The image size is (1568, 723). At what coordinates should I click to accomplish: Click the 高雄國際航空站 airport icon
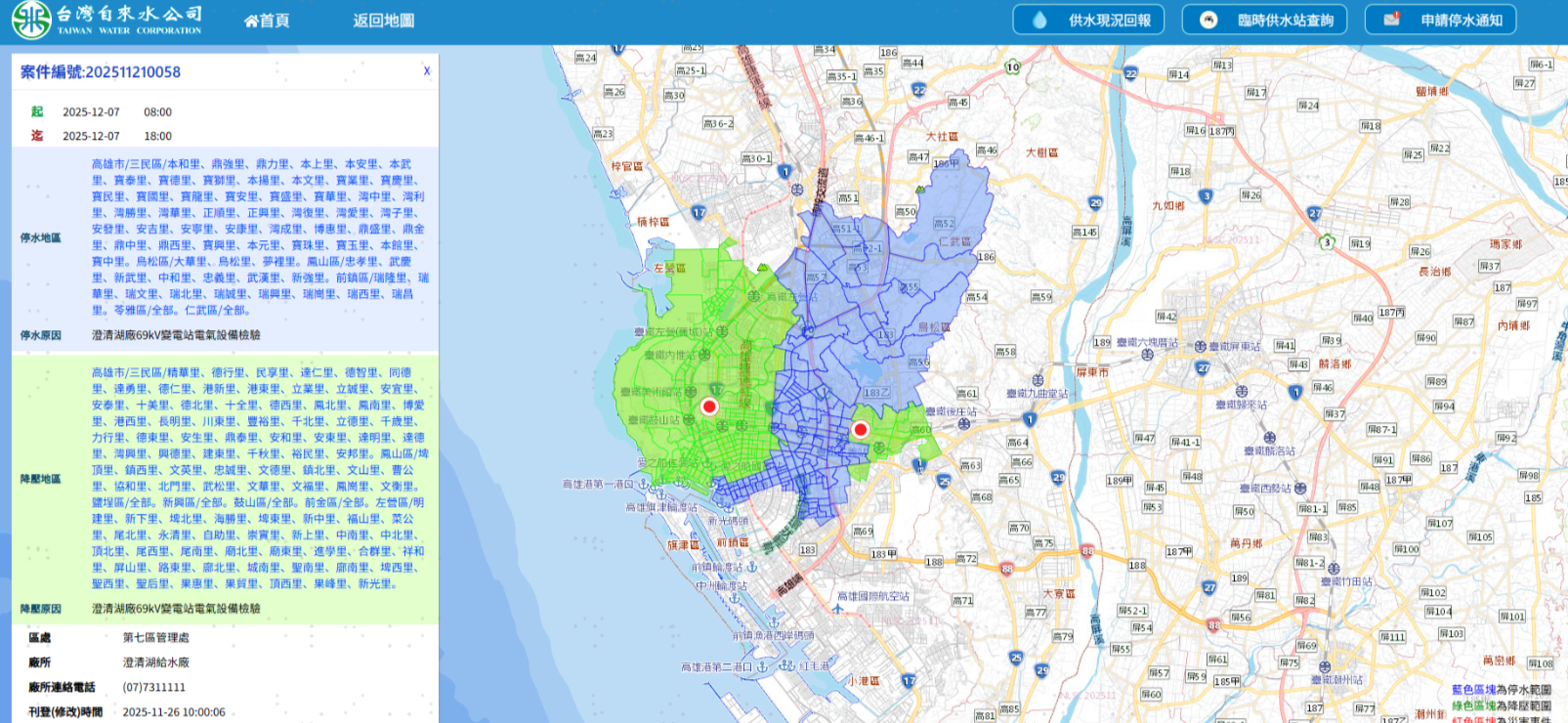[x=838, y=609]
